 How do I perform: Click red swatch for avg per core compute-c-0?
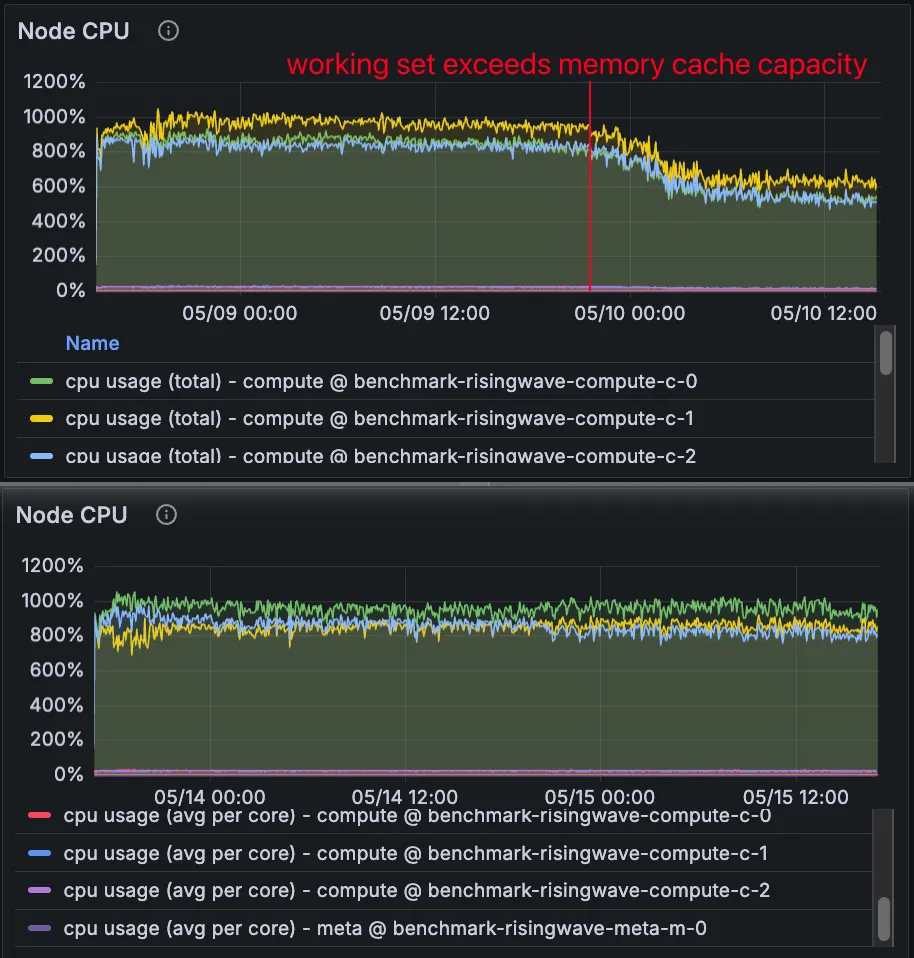41,816
